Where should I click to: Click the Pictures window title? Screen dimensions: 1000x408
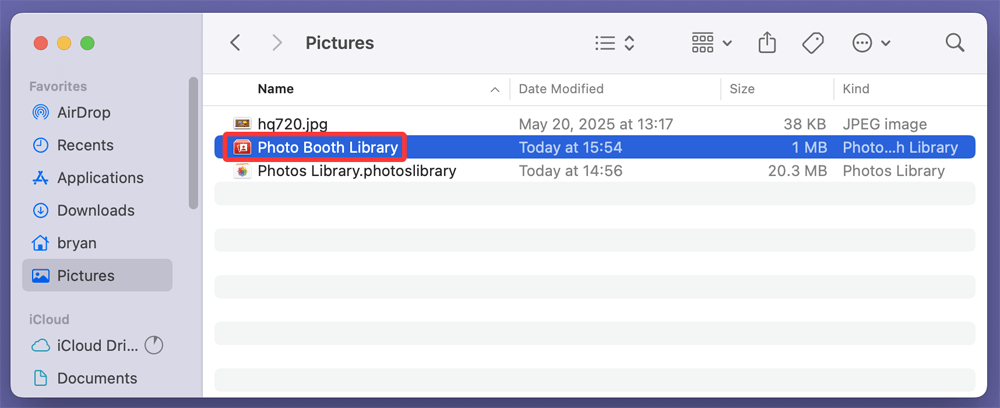click(x=339, y=43)
